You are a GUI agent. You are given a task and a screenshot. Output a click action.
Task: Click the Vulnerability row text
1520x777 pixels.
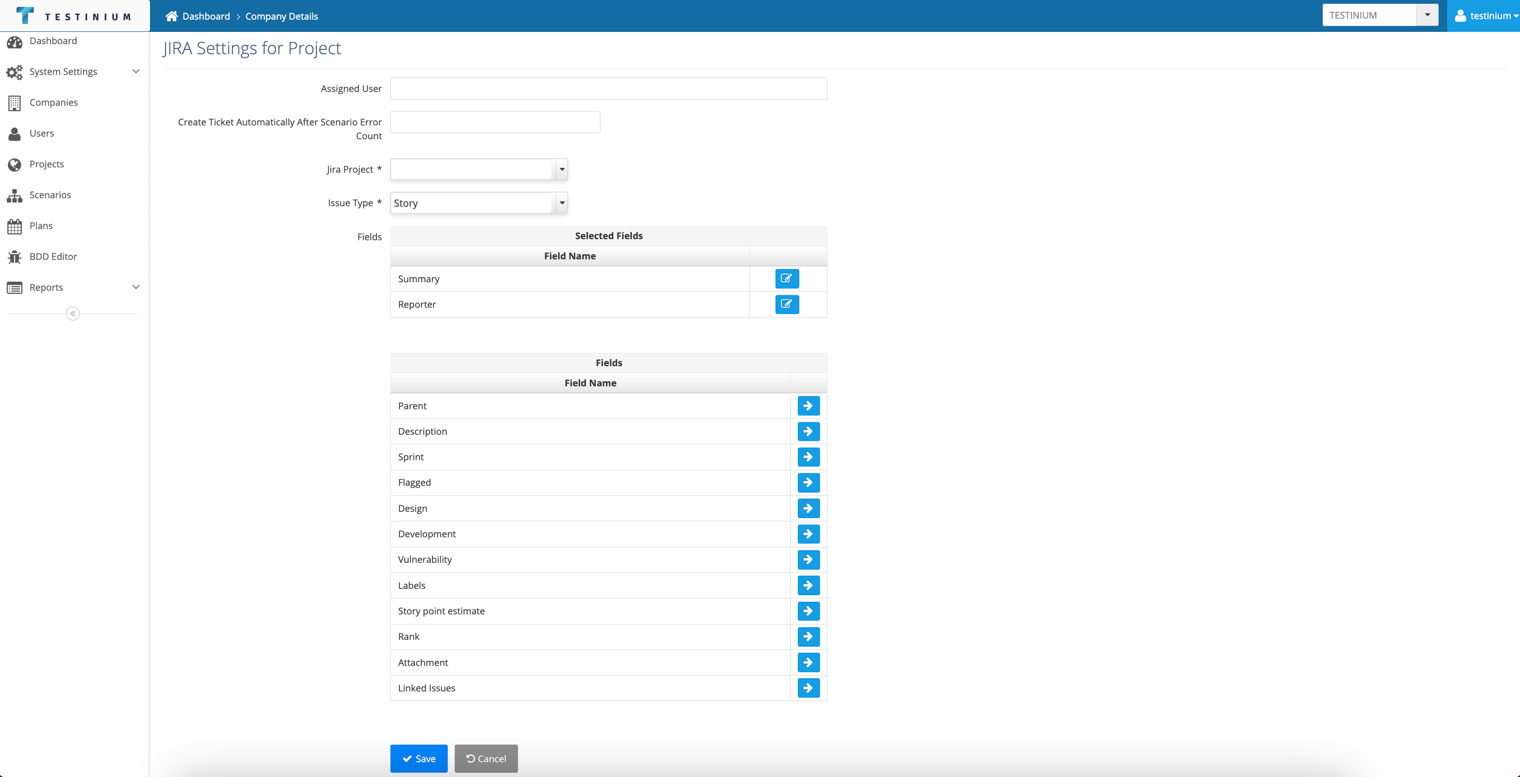tap(425, 560)
